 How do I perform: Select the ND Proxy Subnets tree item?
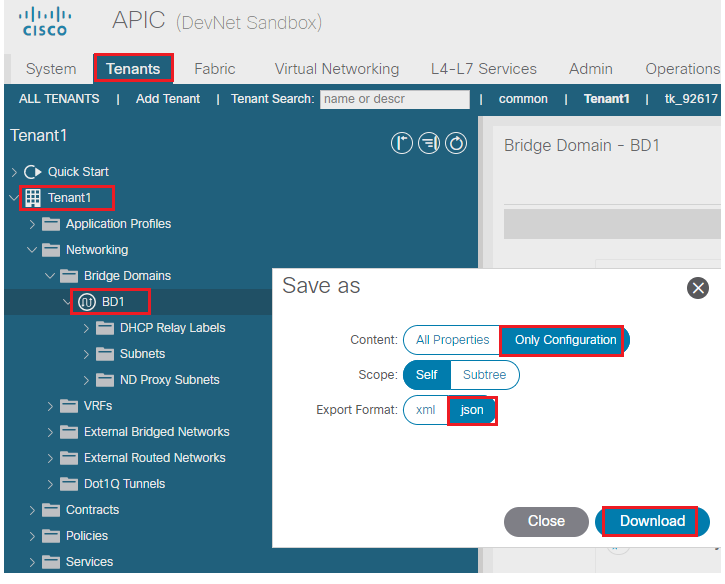169,380
